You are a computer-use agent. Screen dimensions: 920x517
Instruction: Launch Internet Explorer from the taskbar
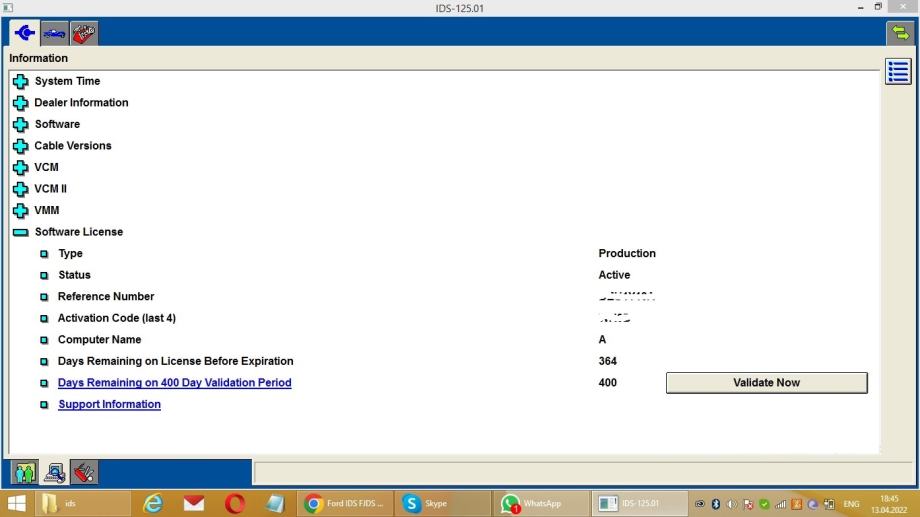tap(153, 504)
